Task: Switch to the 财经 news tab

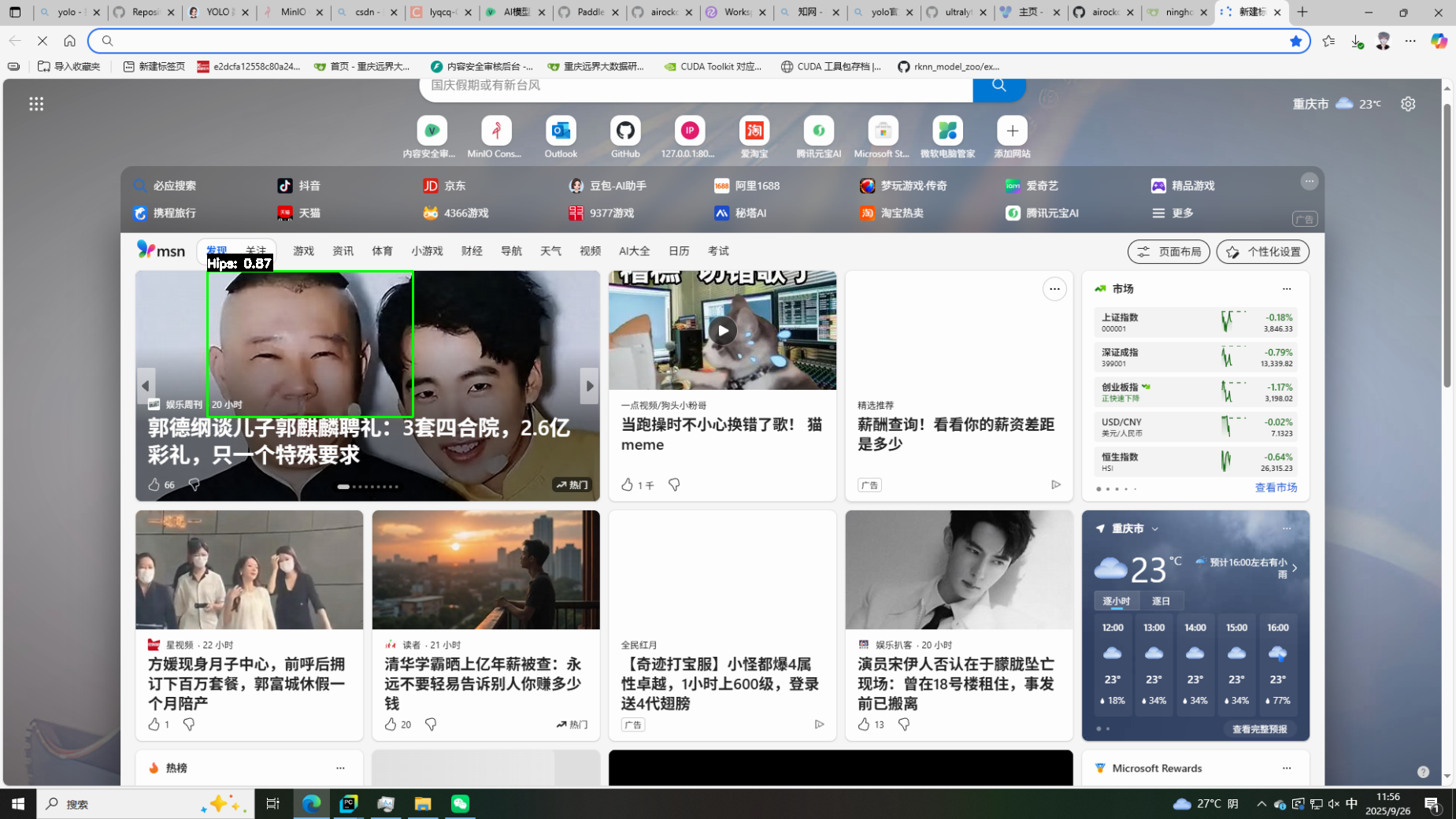Action: (x=472, y=251)
